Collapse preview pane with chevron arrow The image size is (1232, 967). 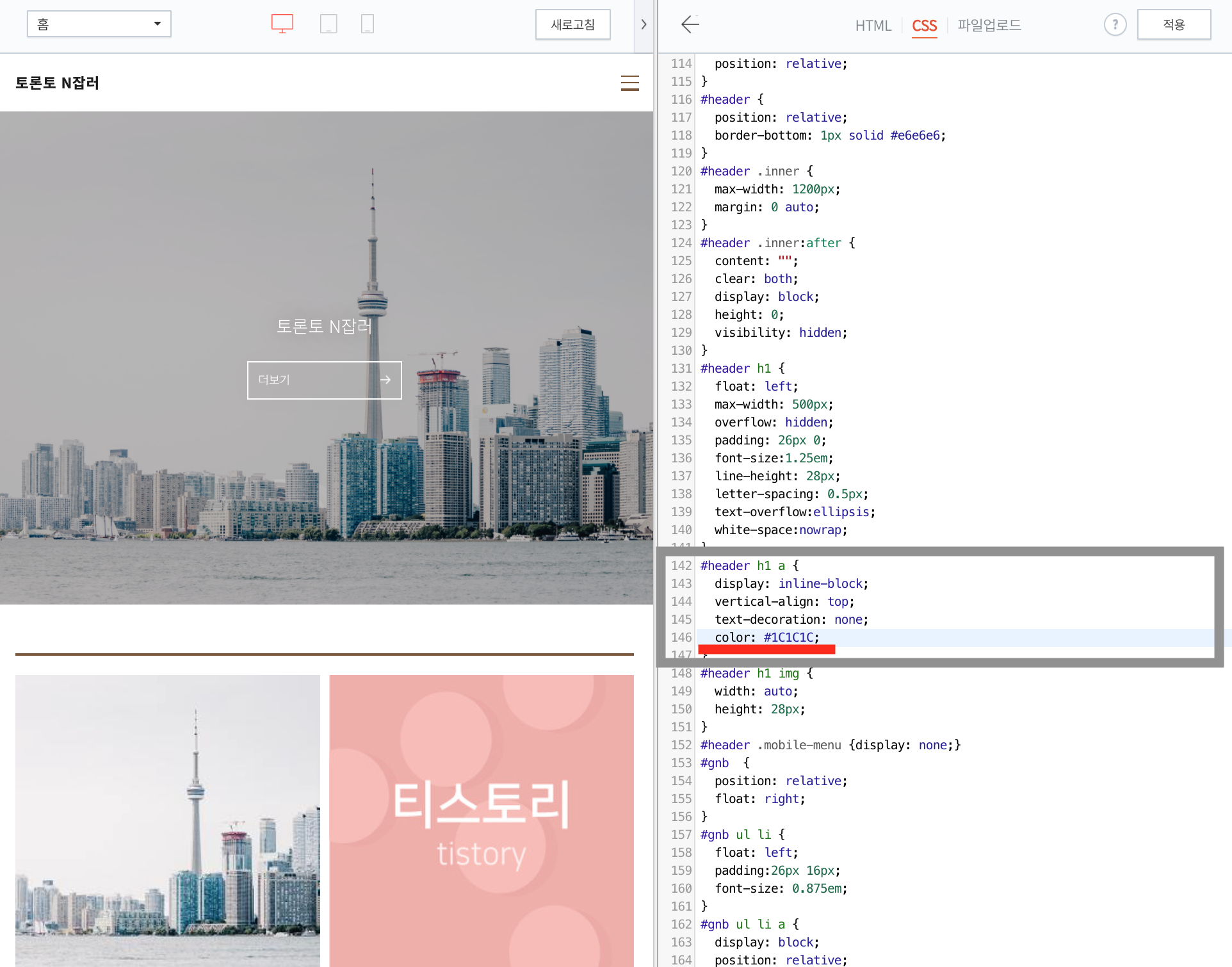click(644, 25)
